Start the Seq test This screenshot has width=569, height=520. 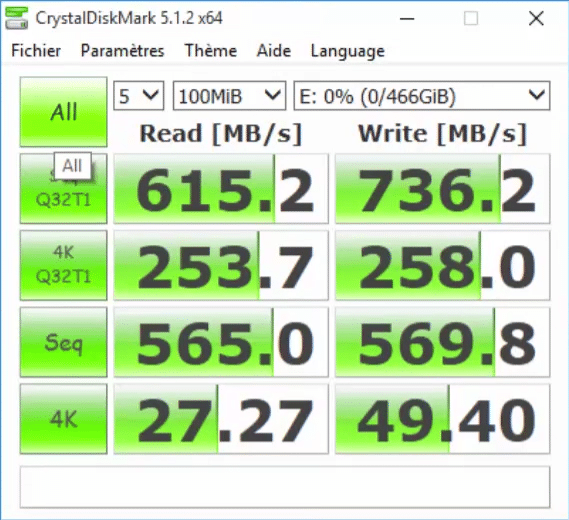click(x=64, y=342)
